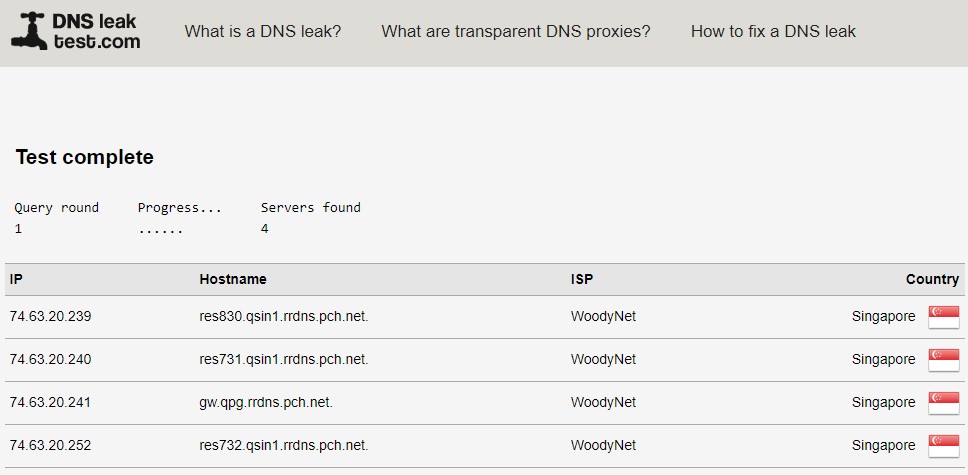Select IP address 74.63.20.239
The image size is (968, 475).
pyautogui.click(x=50, y=317)
